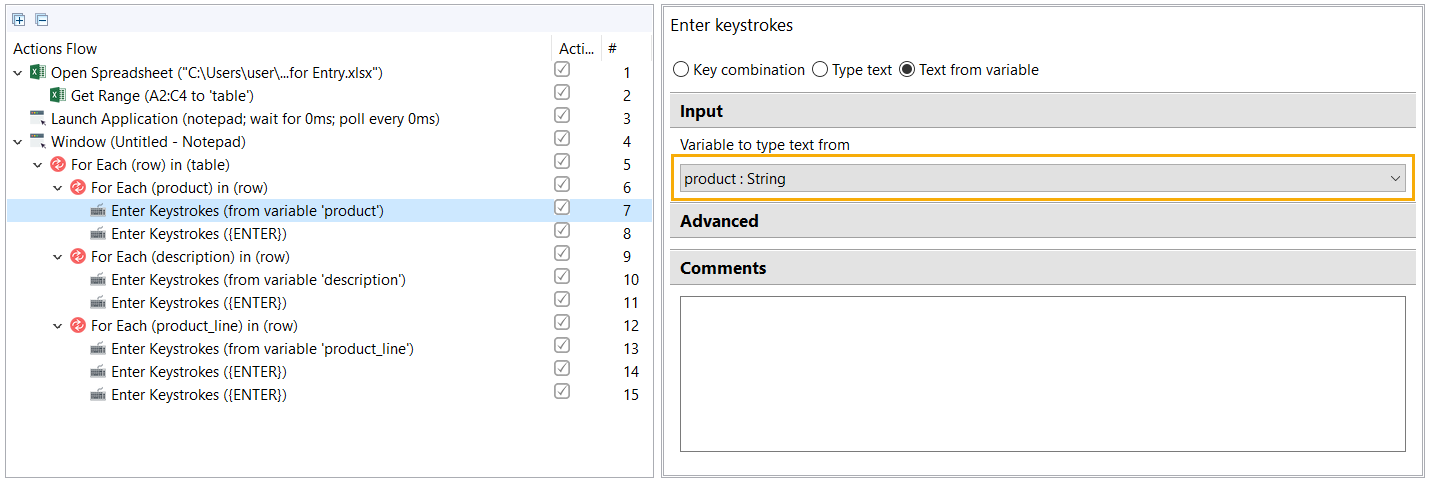Click the loop icon of For Each (row)

coord(58,165)
